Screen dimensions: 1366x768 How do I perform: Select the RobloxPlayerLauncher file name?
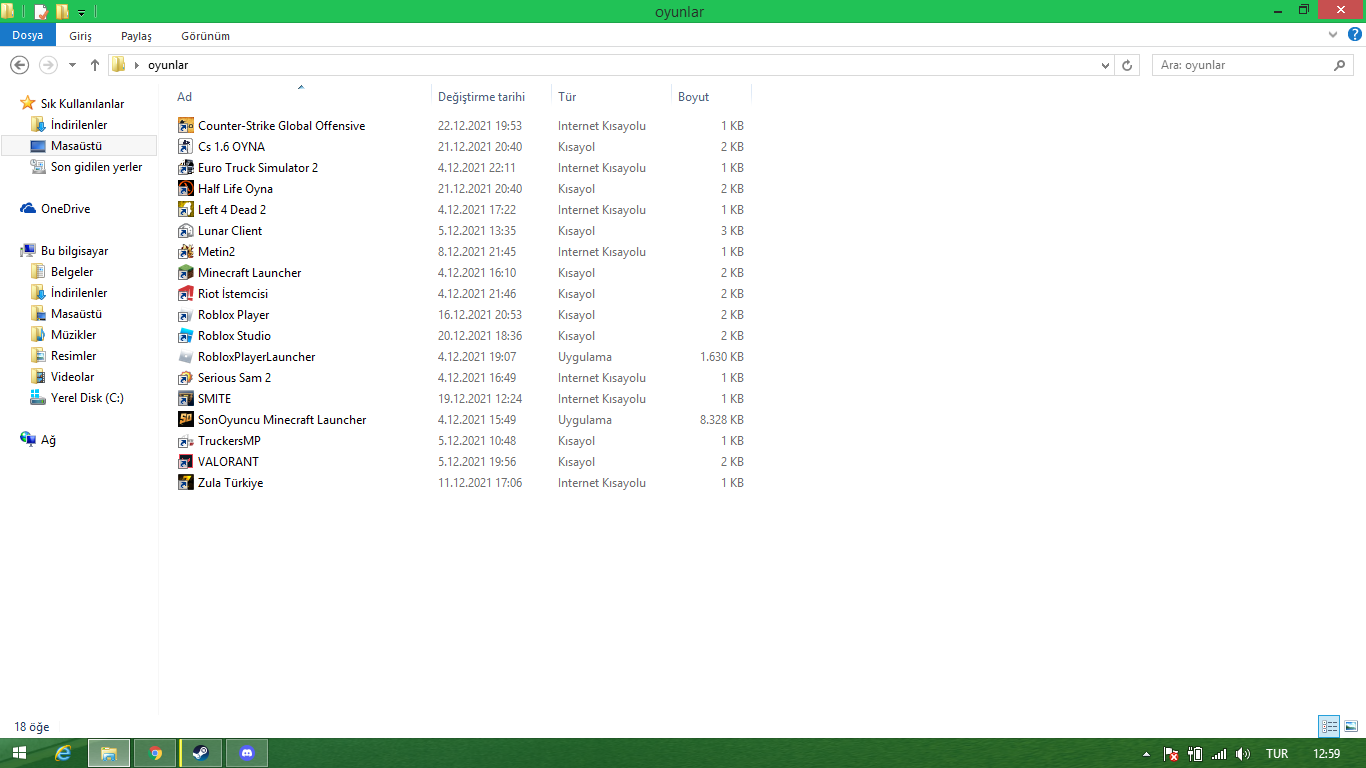point(257,357)
